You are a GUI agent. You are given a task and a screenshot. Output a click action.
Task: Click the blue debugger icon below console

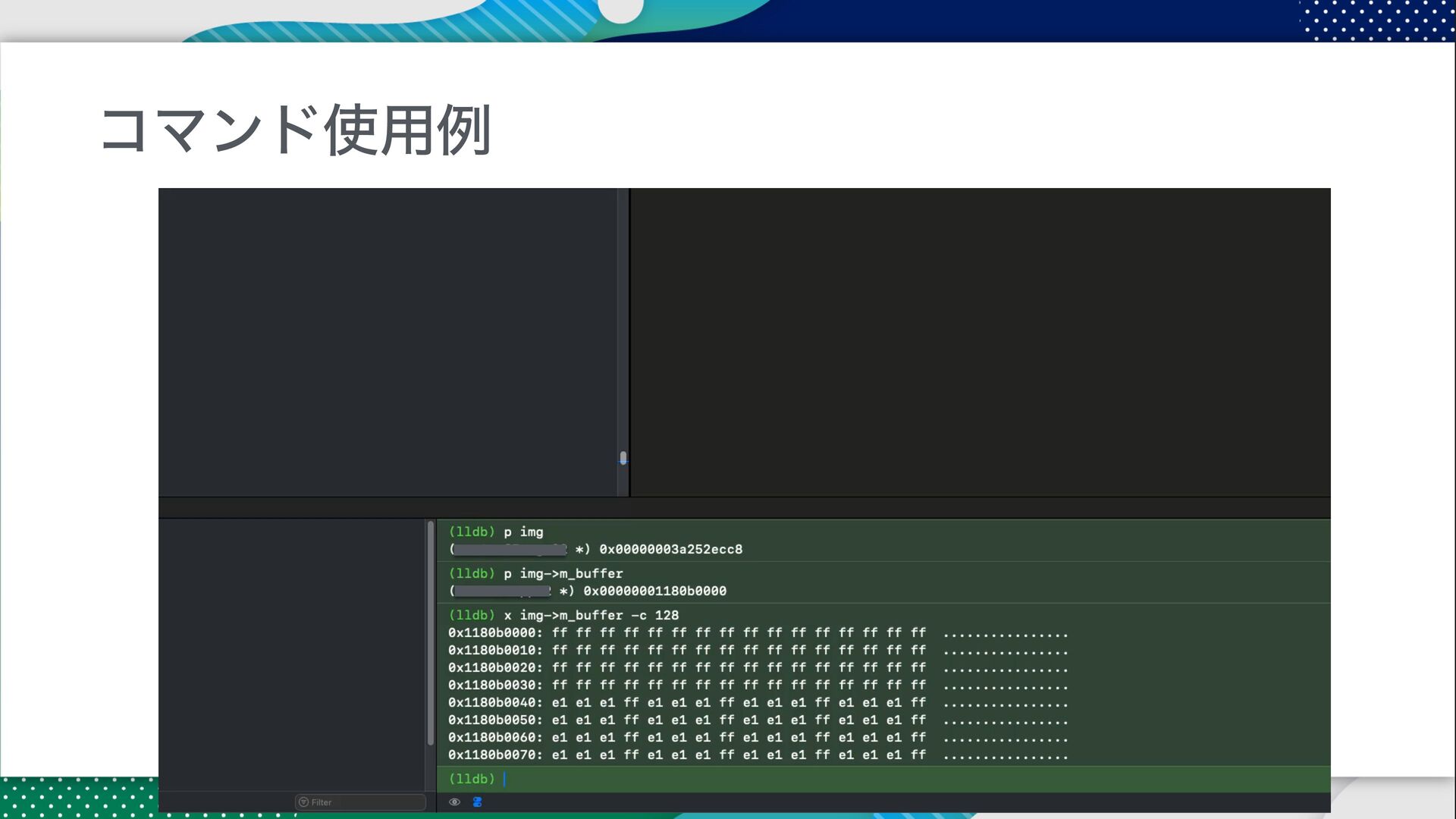pyautogui.click(x=477, y=802)
